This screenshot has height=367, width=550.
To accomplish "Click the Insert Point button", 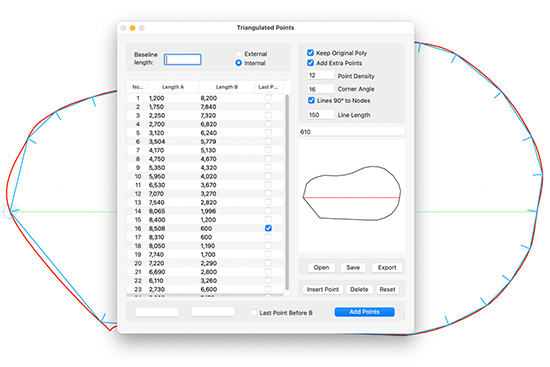I will click(x=323, y=289).
